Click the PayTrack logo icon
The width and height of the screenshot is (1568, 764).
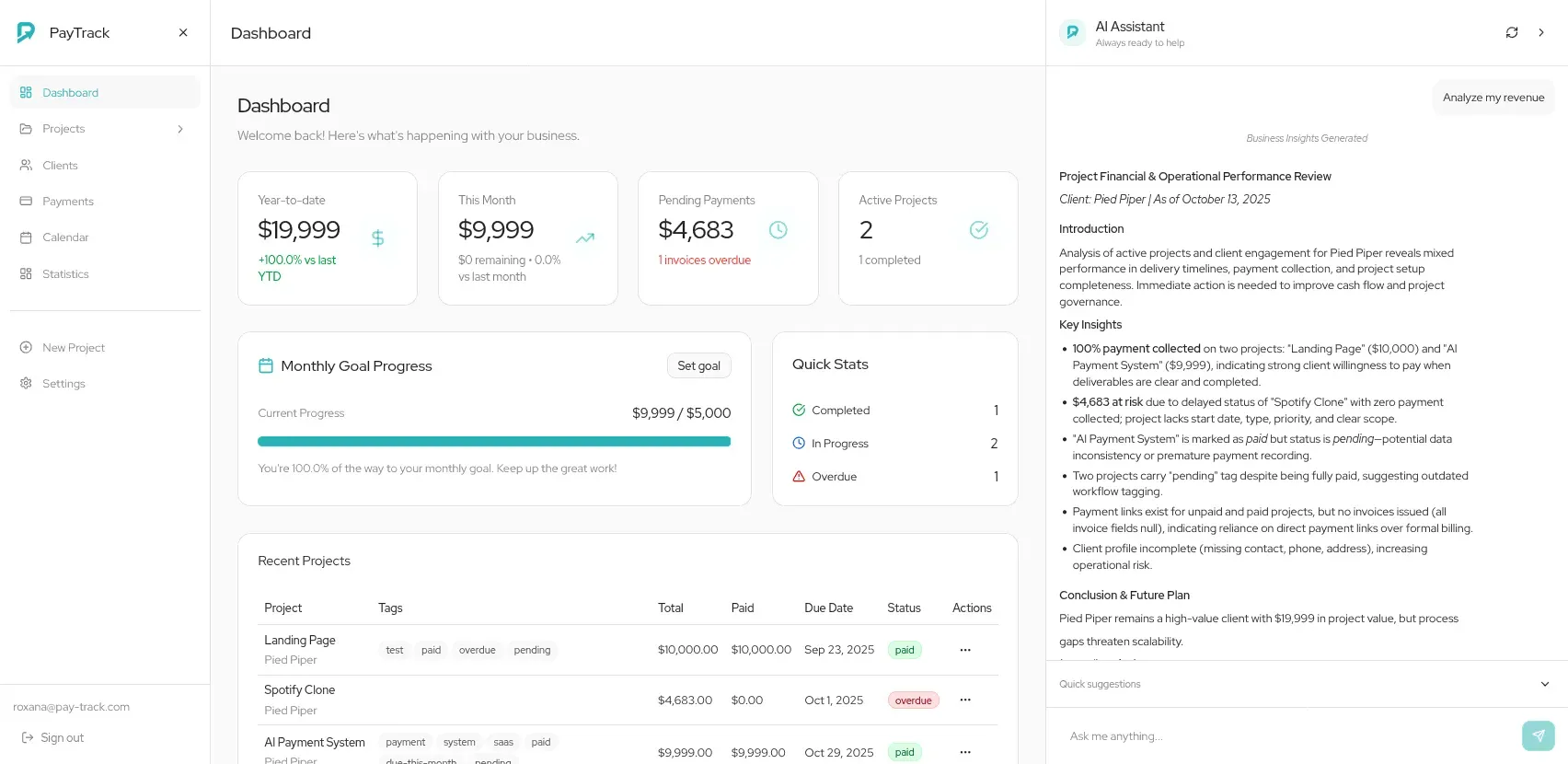pyautogui.click(x=26, y=33)
